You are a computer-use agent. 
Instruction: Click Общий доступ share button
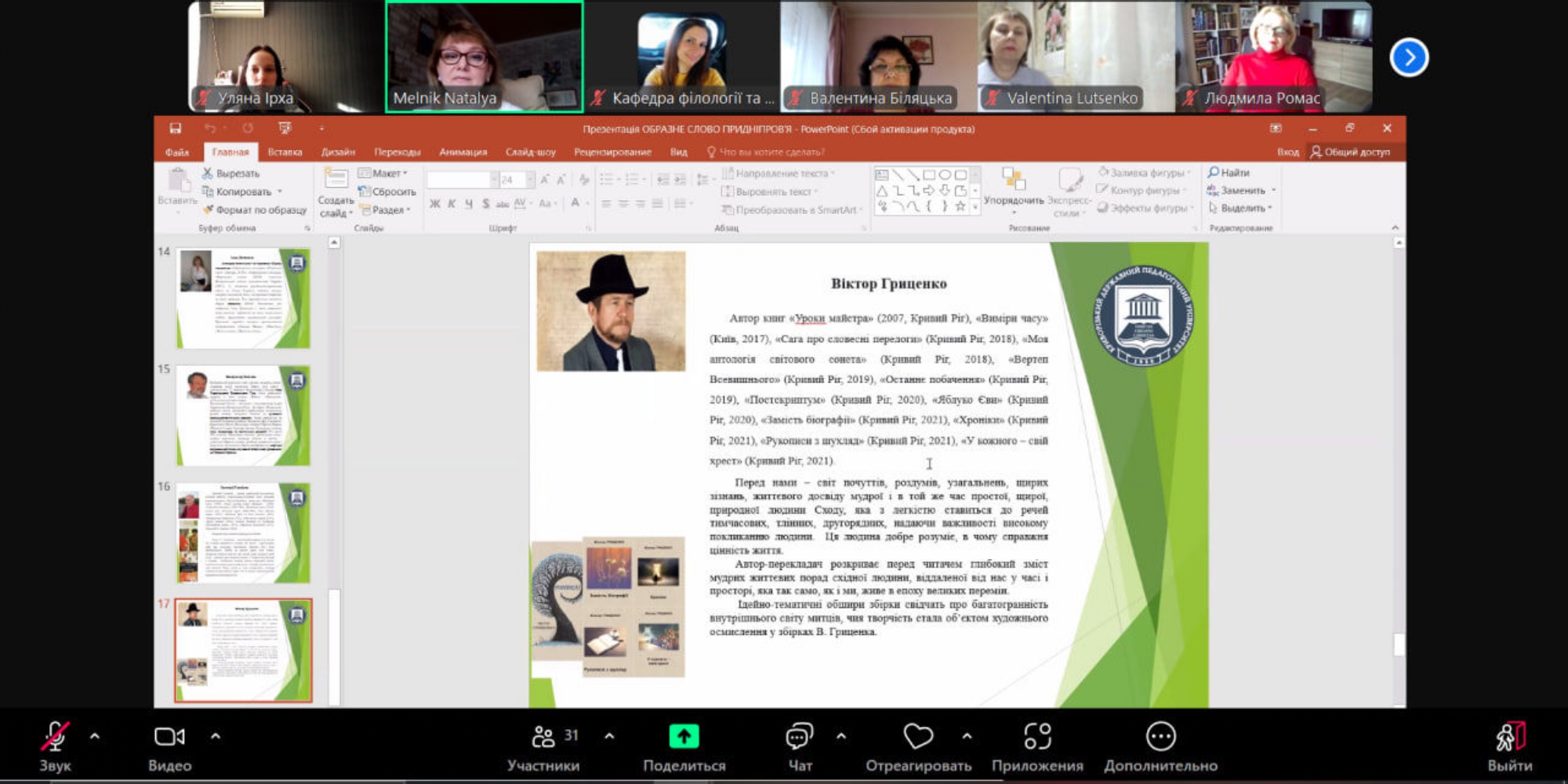[x=1350, y=152]
